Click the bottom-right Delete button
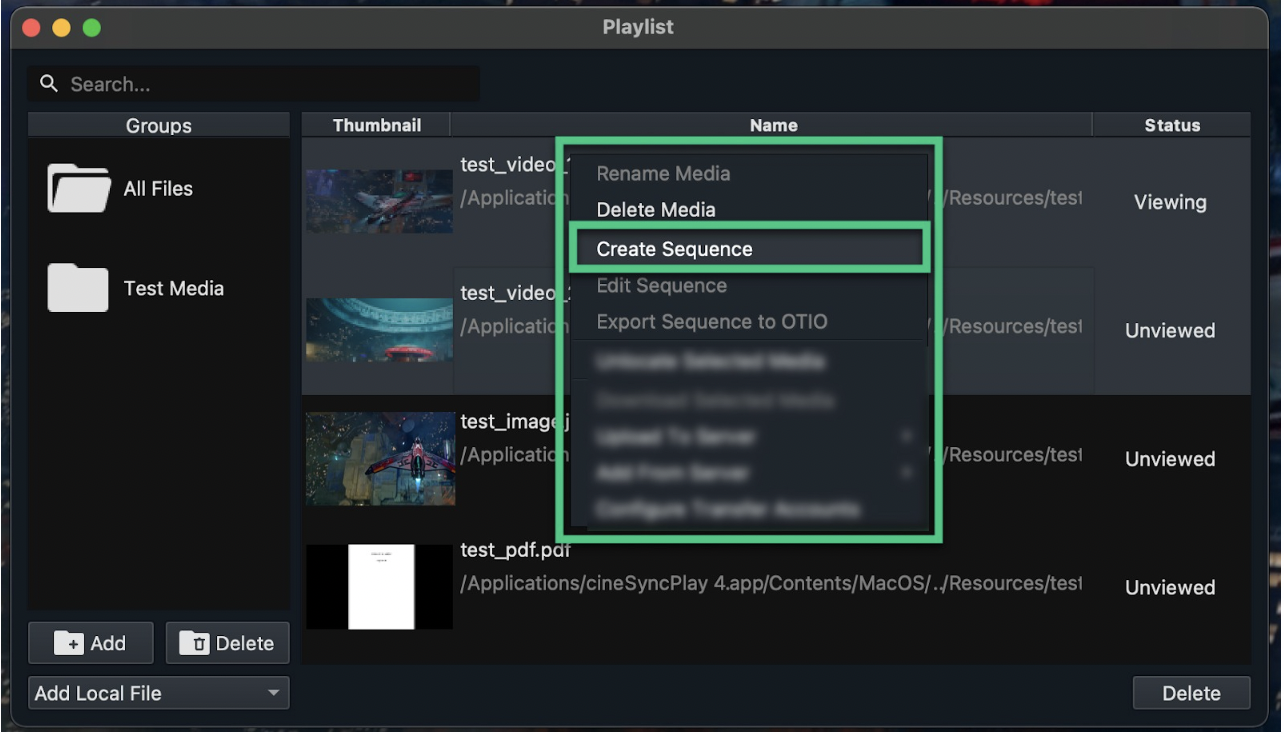The image size is (1284, 734). (x=1191, y=693)
